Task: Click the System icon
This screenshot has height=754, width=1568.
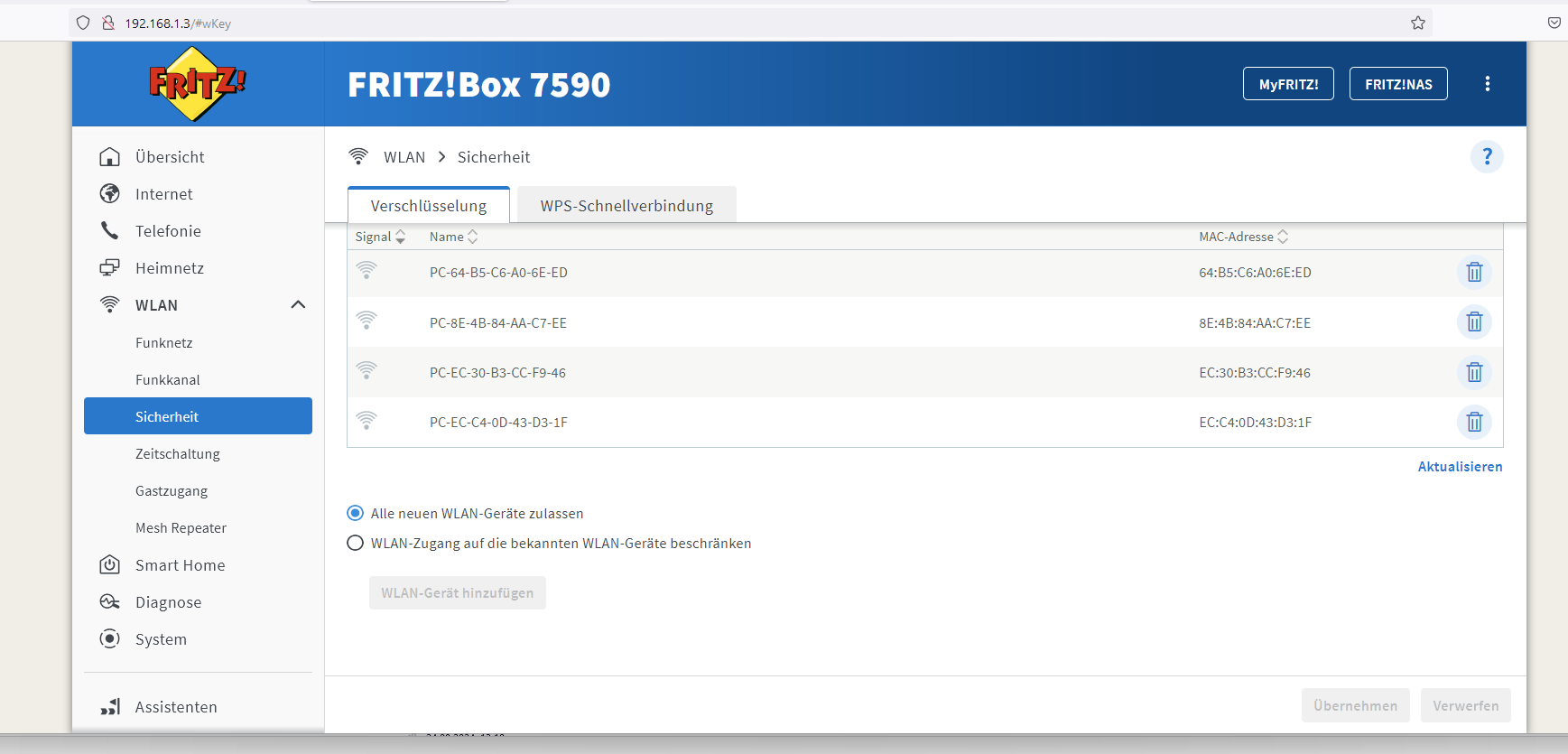Action: coord(109,639)
